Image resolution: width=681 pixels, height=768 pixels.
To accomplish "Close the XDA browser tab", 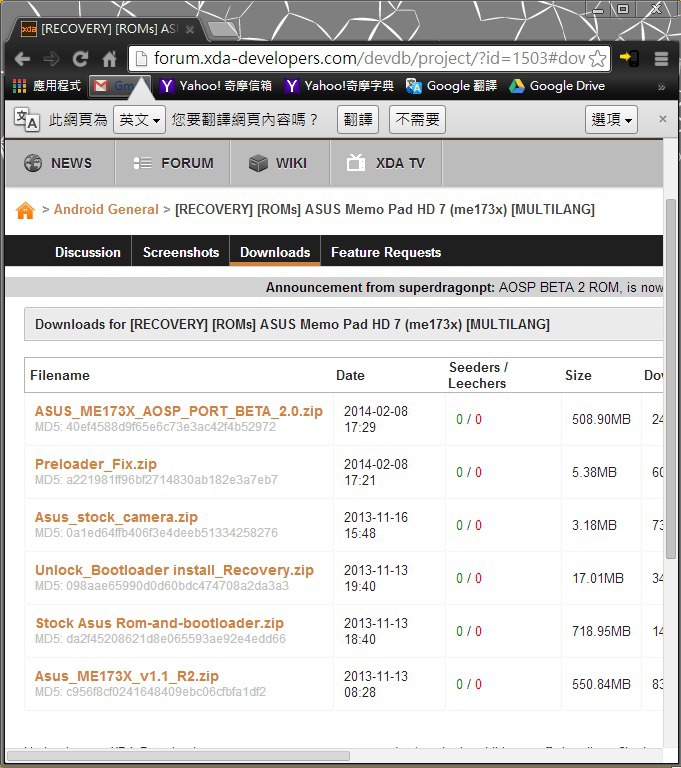I will tap(190, 29).
